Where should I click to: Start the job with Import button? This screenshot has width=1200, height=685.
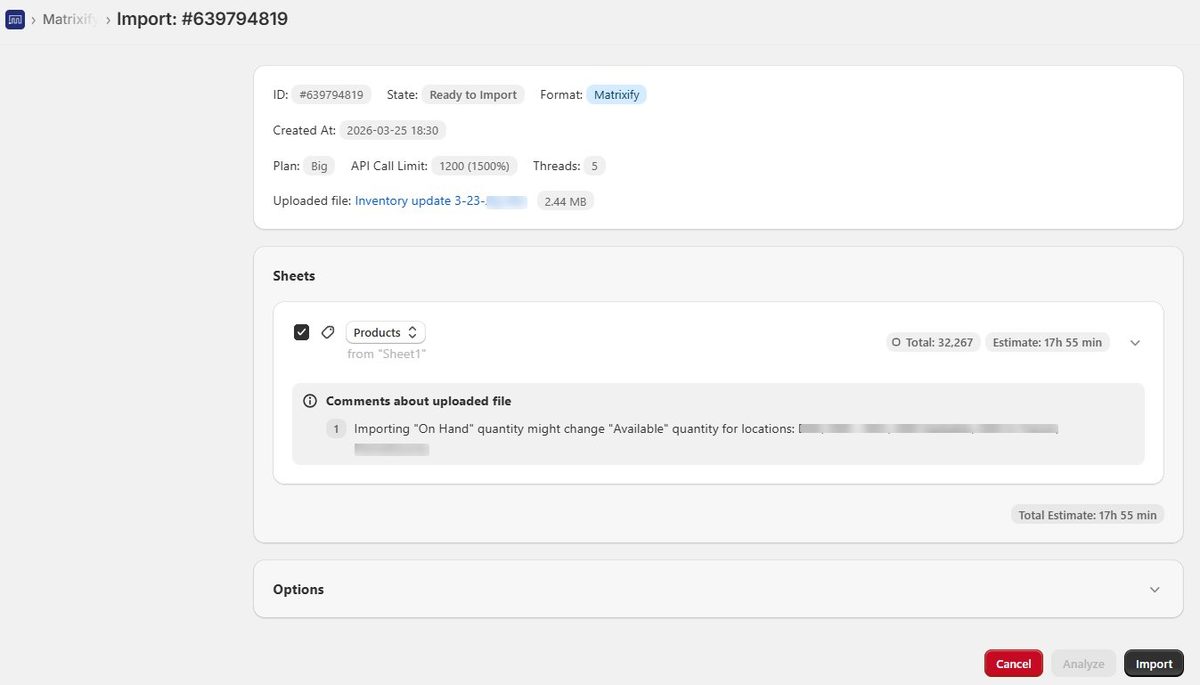[1154, 663]
